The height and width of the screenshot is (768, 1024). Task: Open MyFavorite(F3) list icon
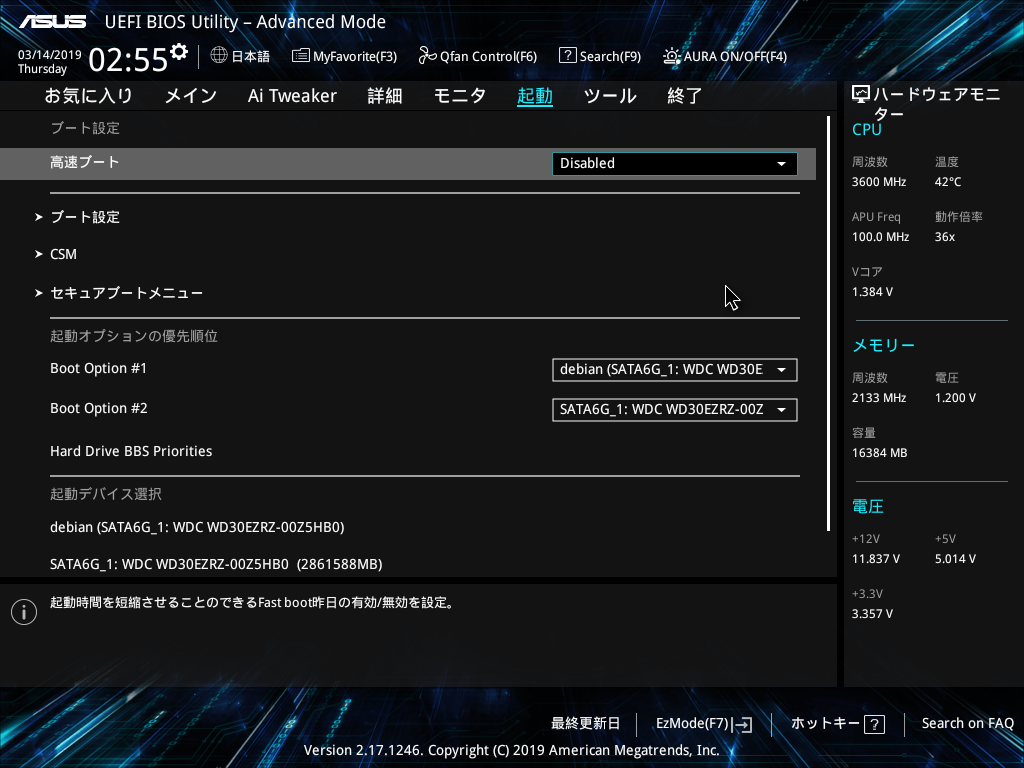(300, 56)
